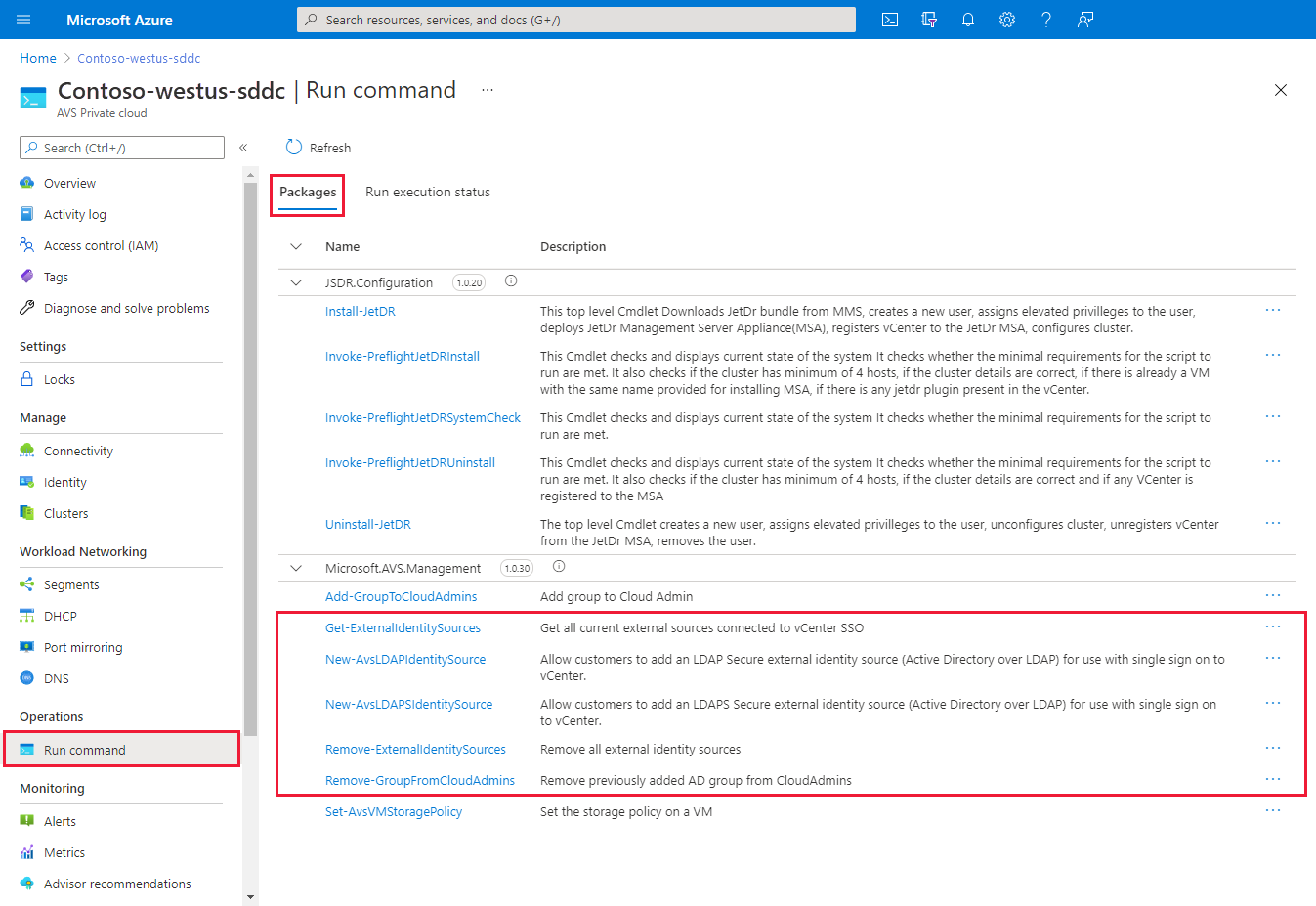This screenshot has width=1316, height=906.
Task: Click the Refresh icon above the tabs
Action: (294, 148)
